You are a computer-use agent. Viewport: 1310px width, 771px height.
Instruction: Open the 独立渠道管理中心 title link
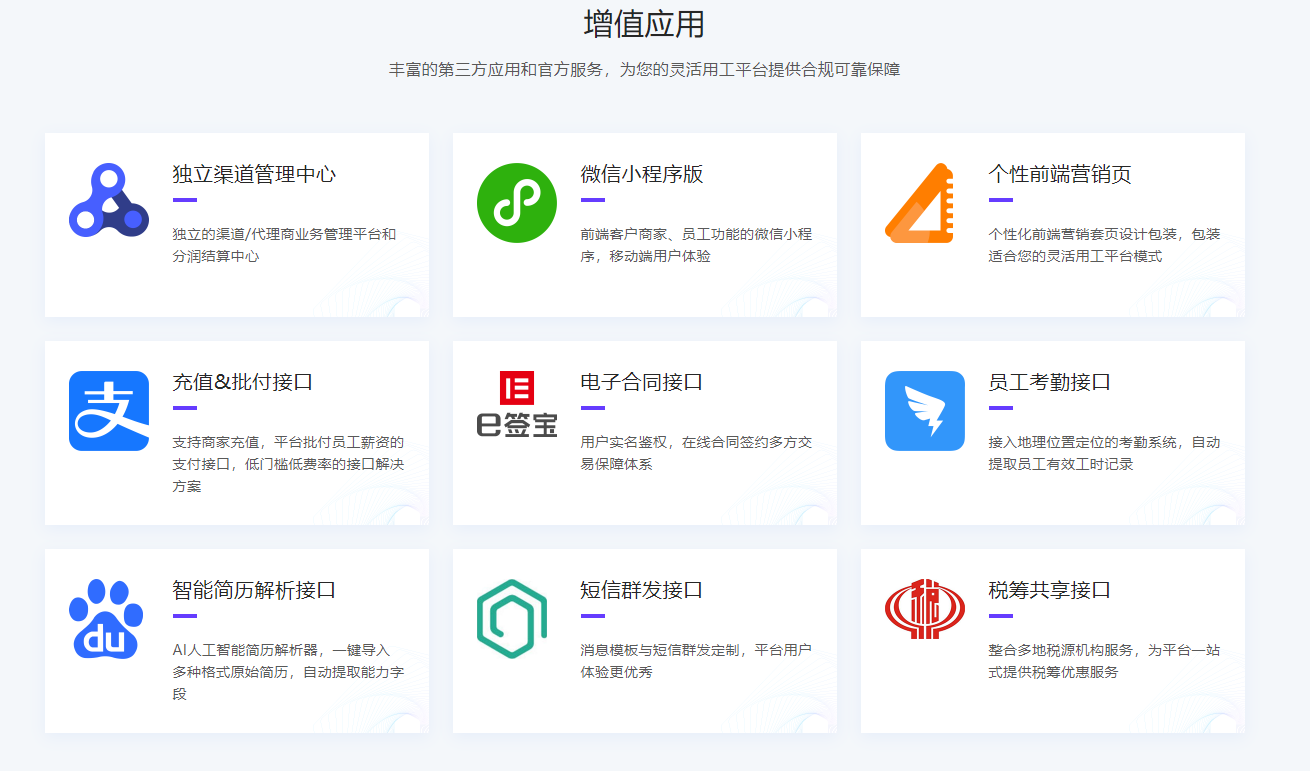[x=254, y=174]
